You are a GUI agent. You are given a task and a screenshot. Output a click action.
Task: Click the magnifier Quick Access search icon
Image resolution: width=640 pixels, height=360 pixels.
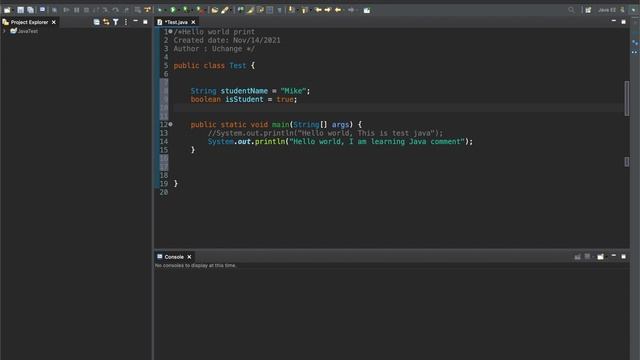coord(571,10)
